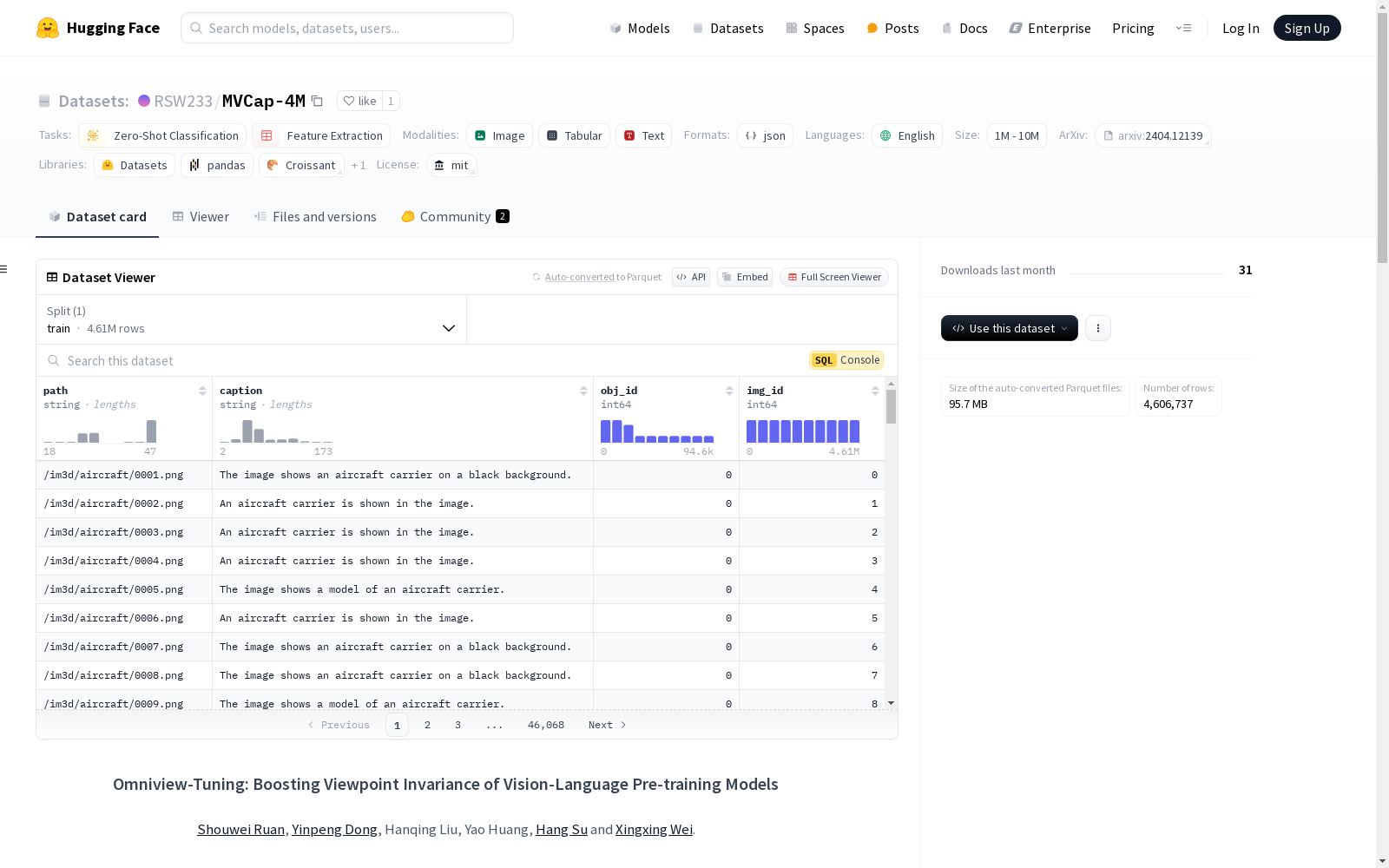Open Enterprise in top navigation
The image size is (1389, 868).
tap(1050, 28)
